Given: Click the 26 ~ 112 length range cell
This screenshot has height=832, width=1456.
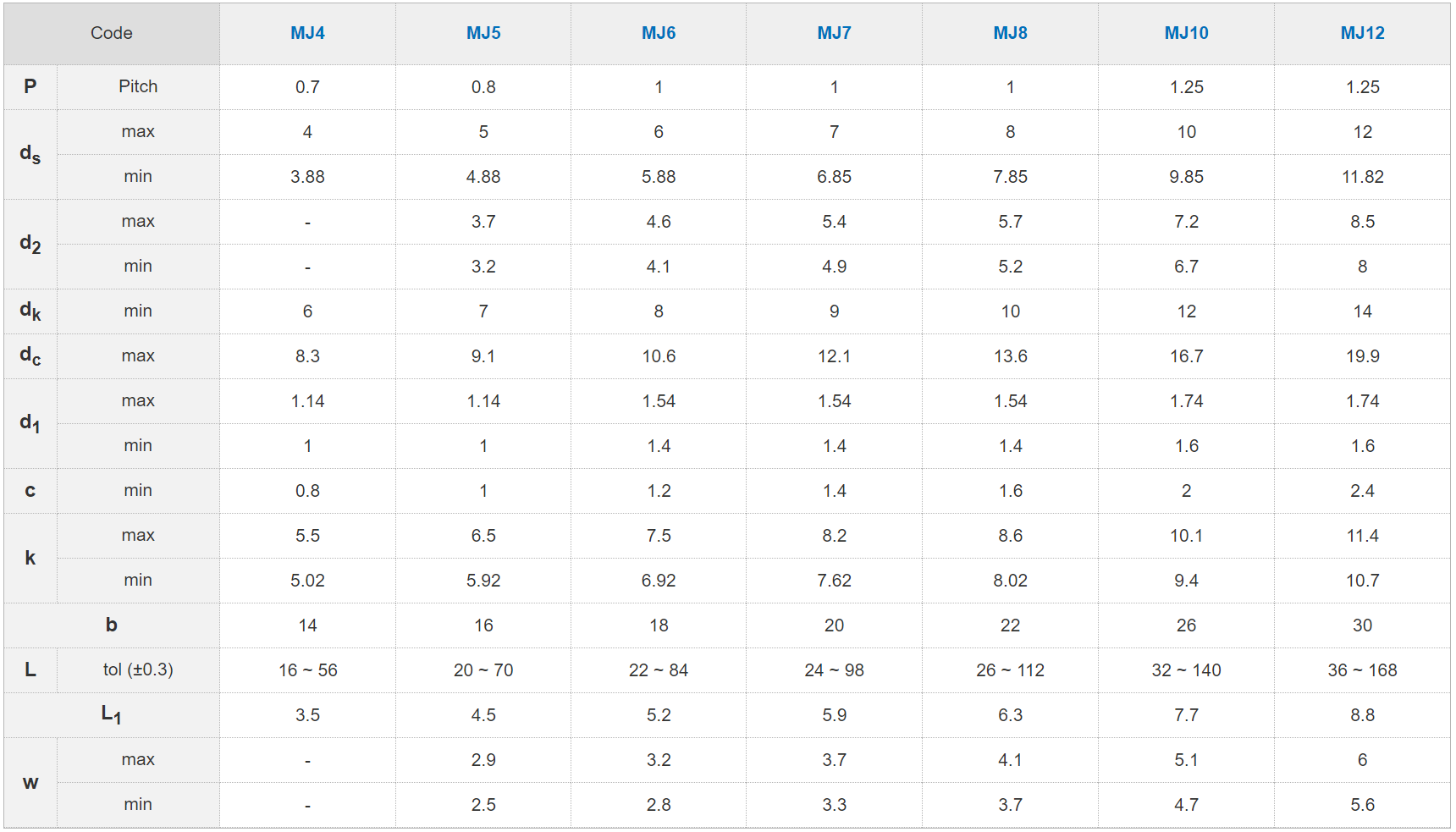Looking at the screenshot, I should point(1010,670).
